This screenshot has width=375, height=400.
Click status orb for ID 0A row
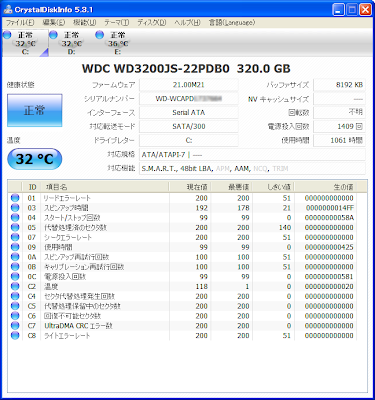click(x=15, y=257)
